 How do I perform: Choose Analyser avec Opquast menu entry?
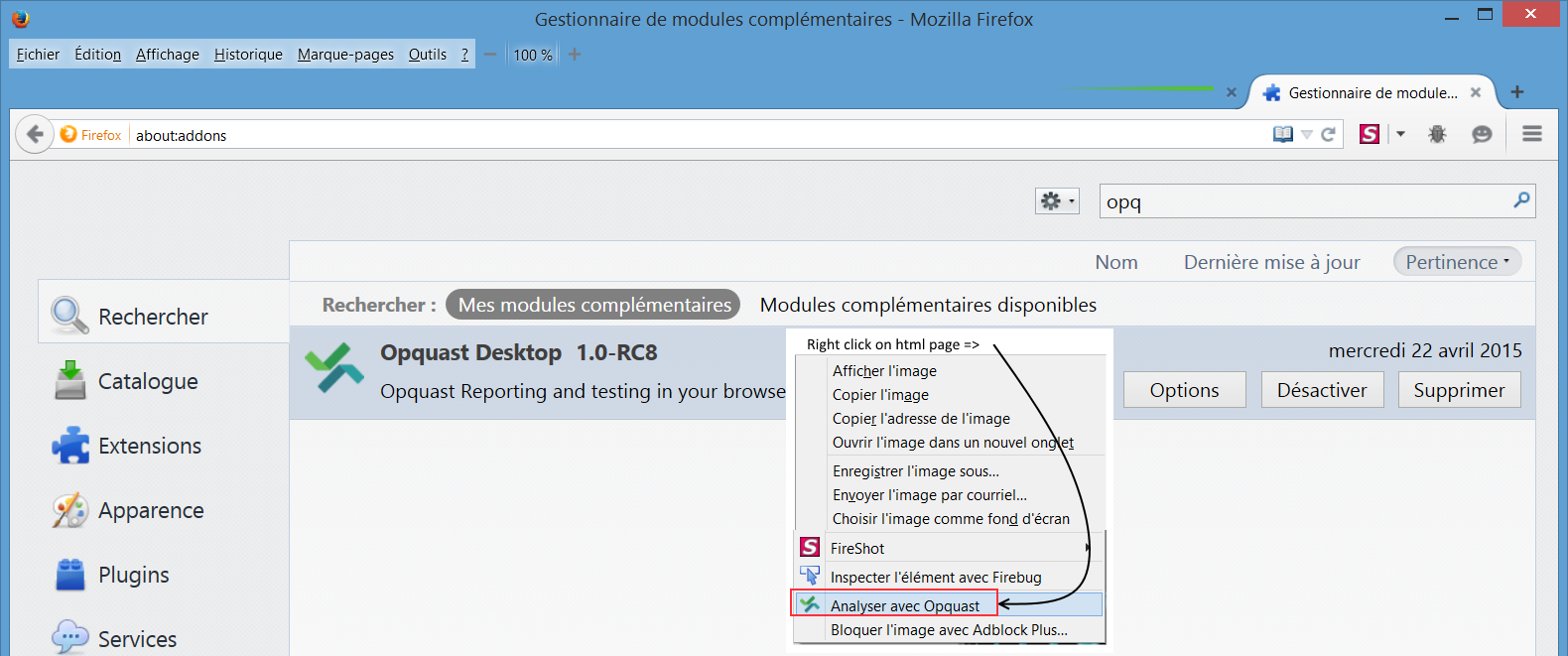point(950,605)
